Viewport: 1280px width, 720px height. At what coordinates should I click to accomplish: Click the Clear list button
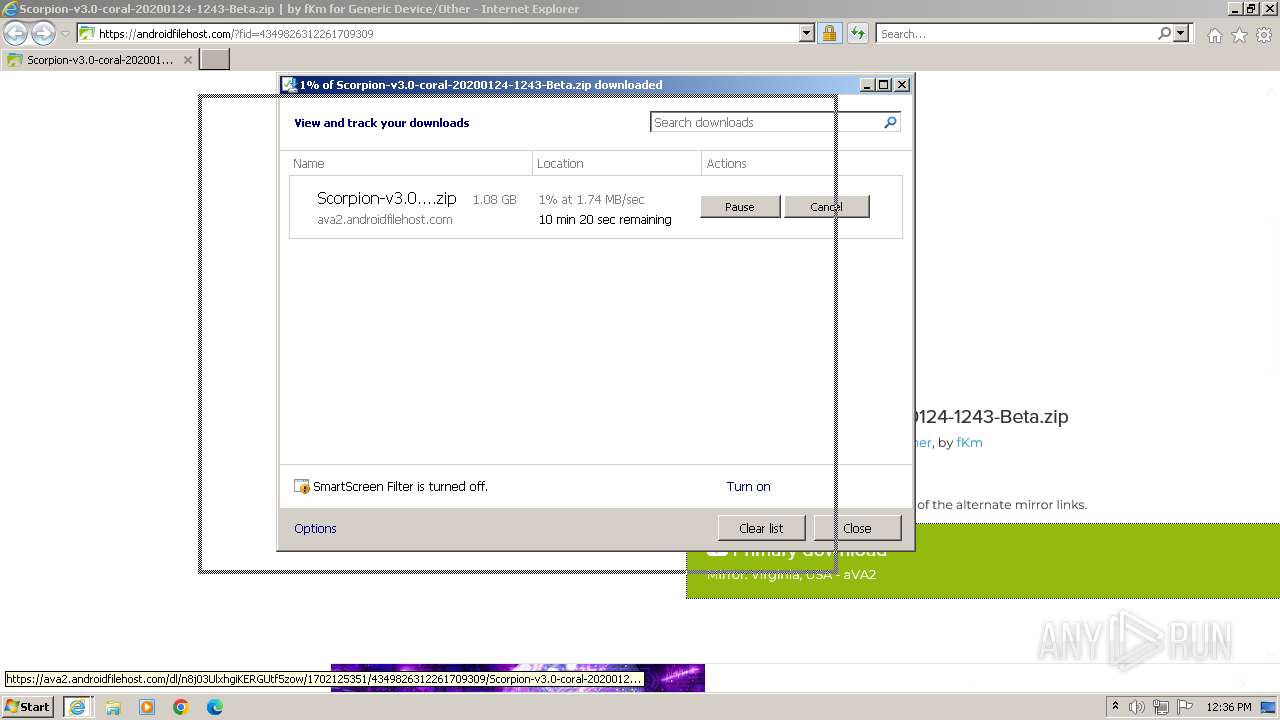[x=761, y=528]
